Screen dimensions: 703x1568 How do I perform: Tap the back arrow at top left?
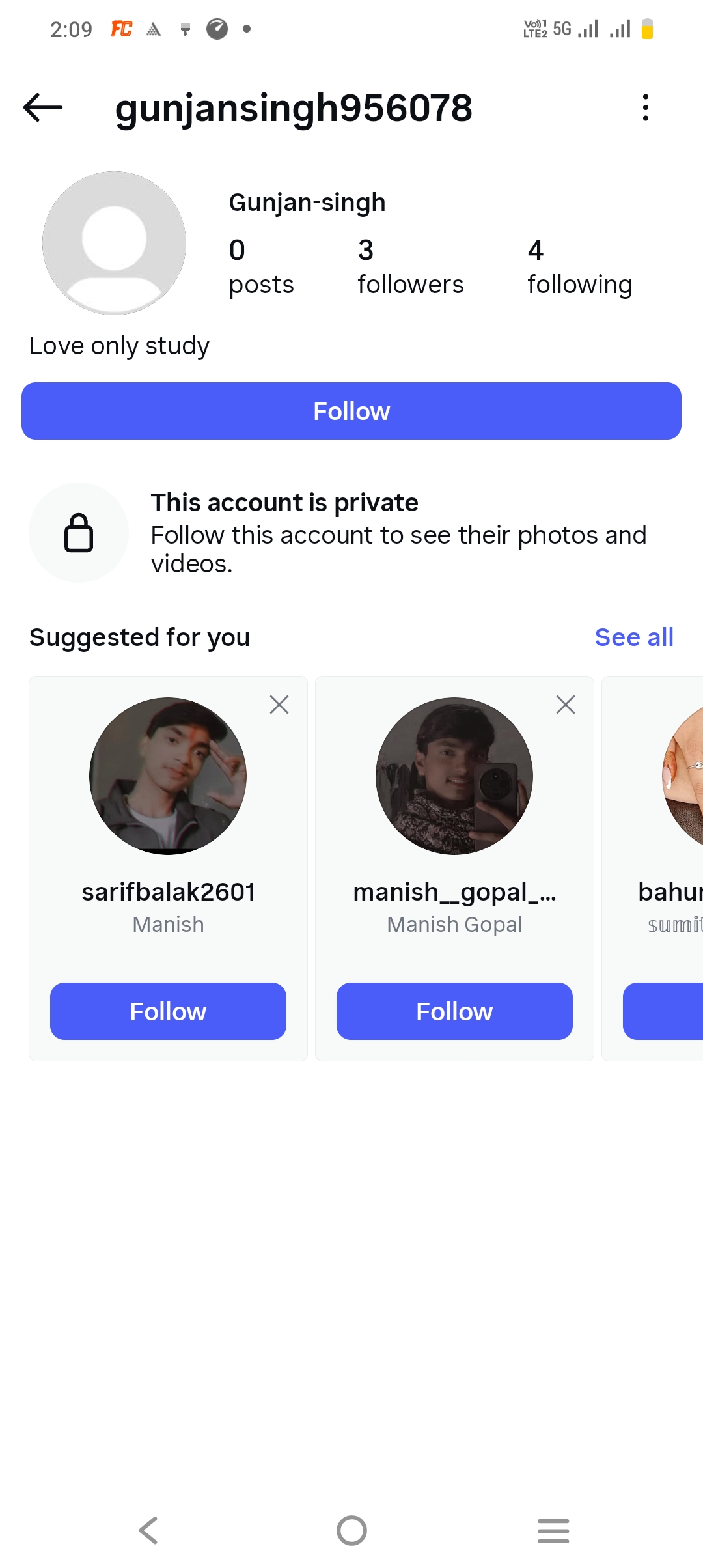(x=43, y=107)
